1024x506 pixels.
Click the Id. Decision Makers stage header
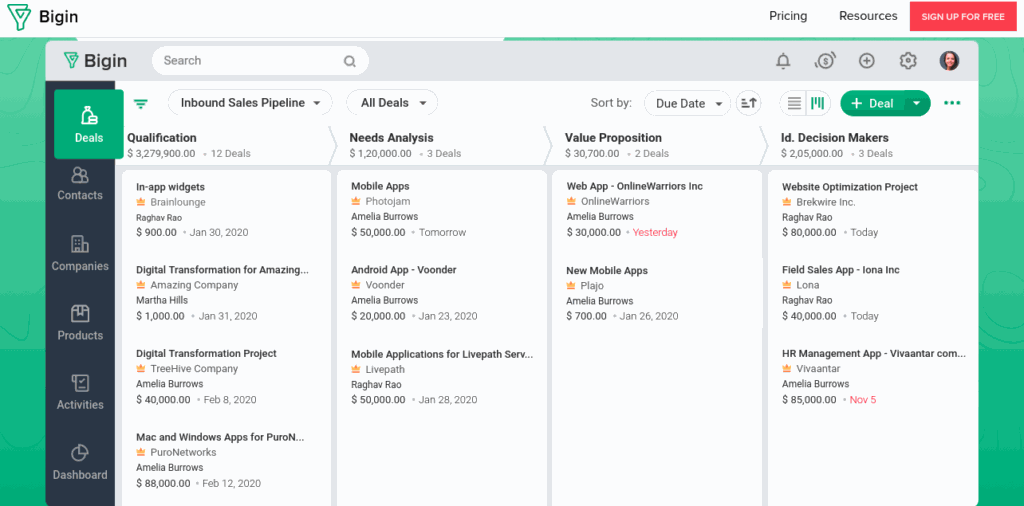coord(835,138)
